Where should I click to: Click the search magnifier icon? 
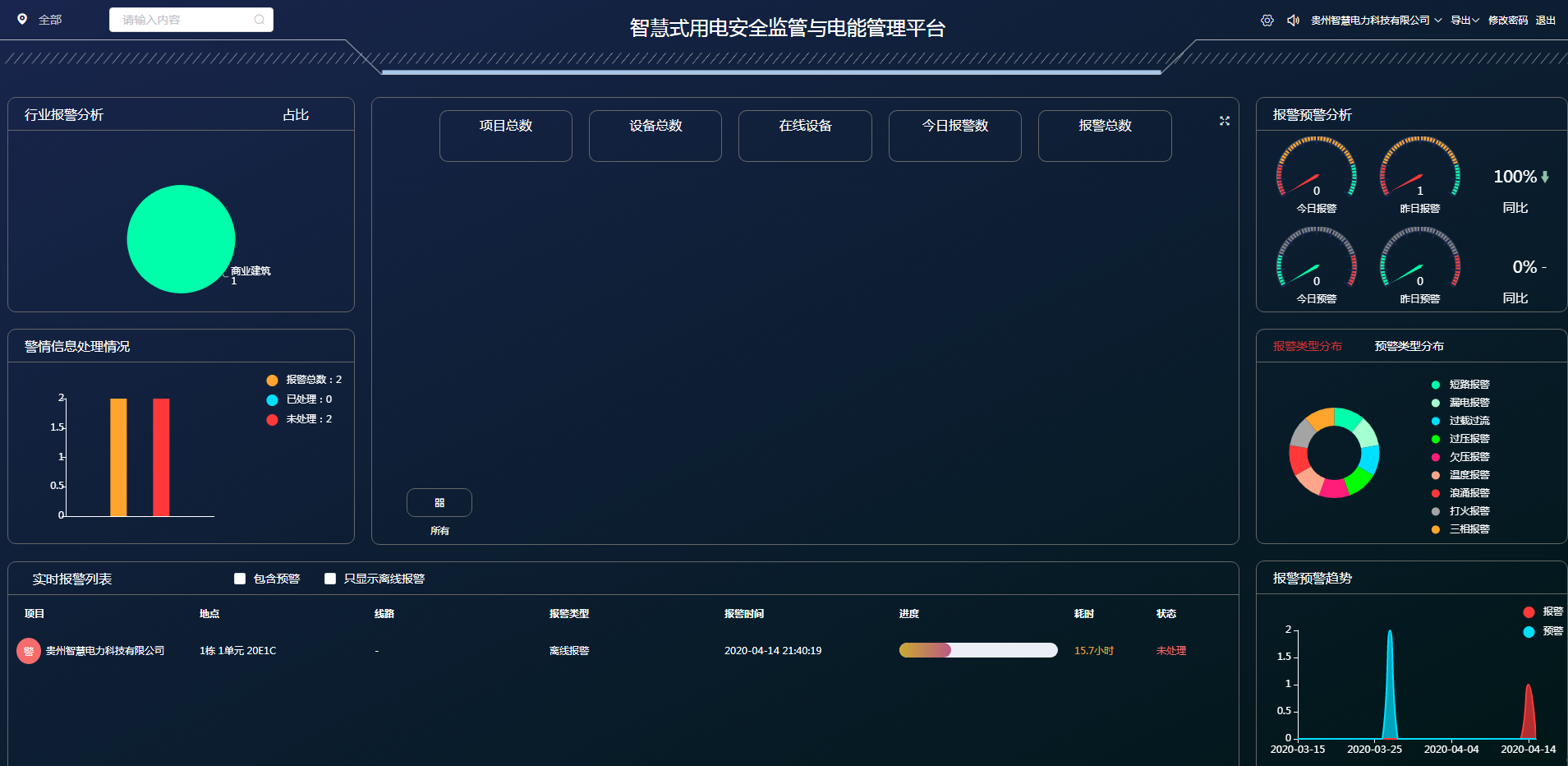pyautogui.click(x=260, y=20)
